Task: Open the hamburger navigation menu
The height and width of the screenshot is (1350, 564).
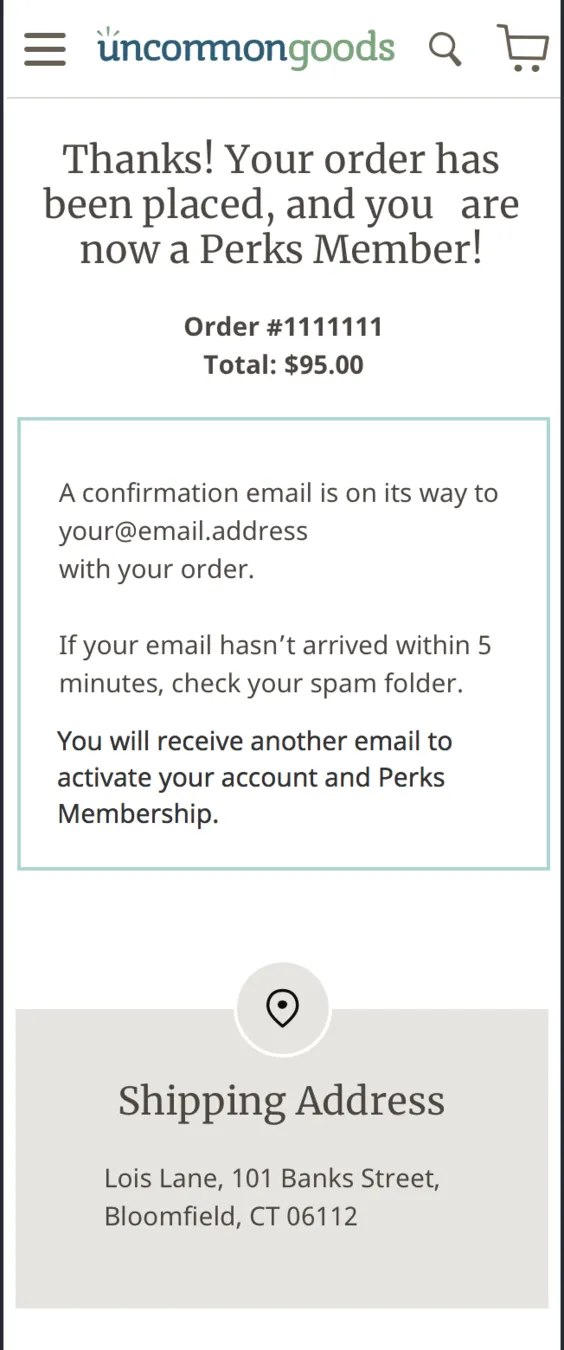Action: click(x=45, y=48)
